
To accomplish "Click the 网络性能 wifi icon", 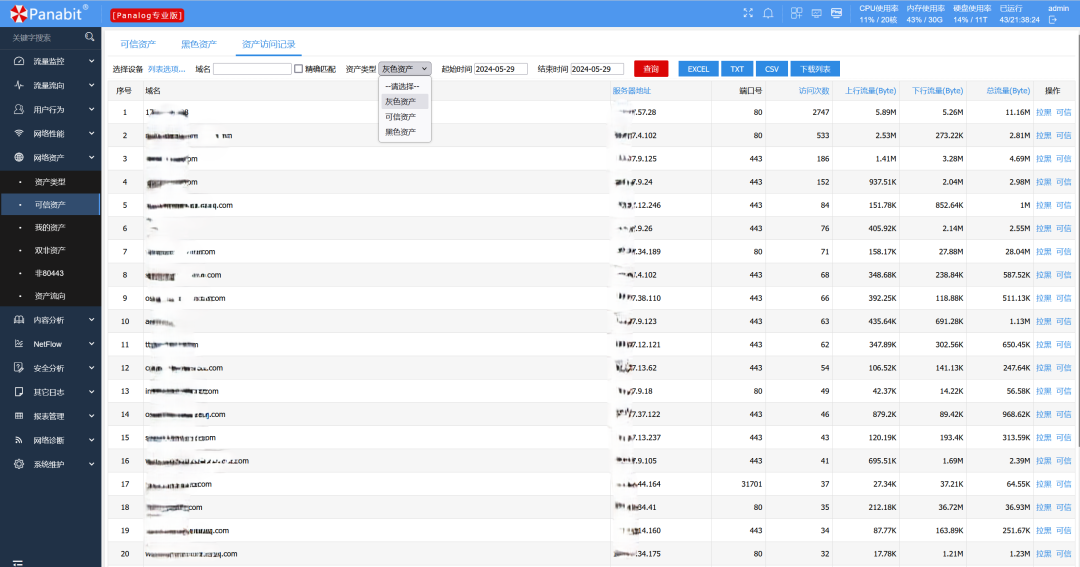I will click(x=19, y=134).
